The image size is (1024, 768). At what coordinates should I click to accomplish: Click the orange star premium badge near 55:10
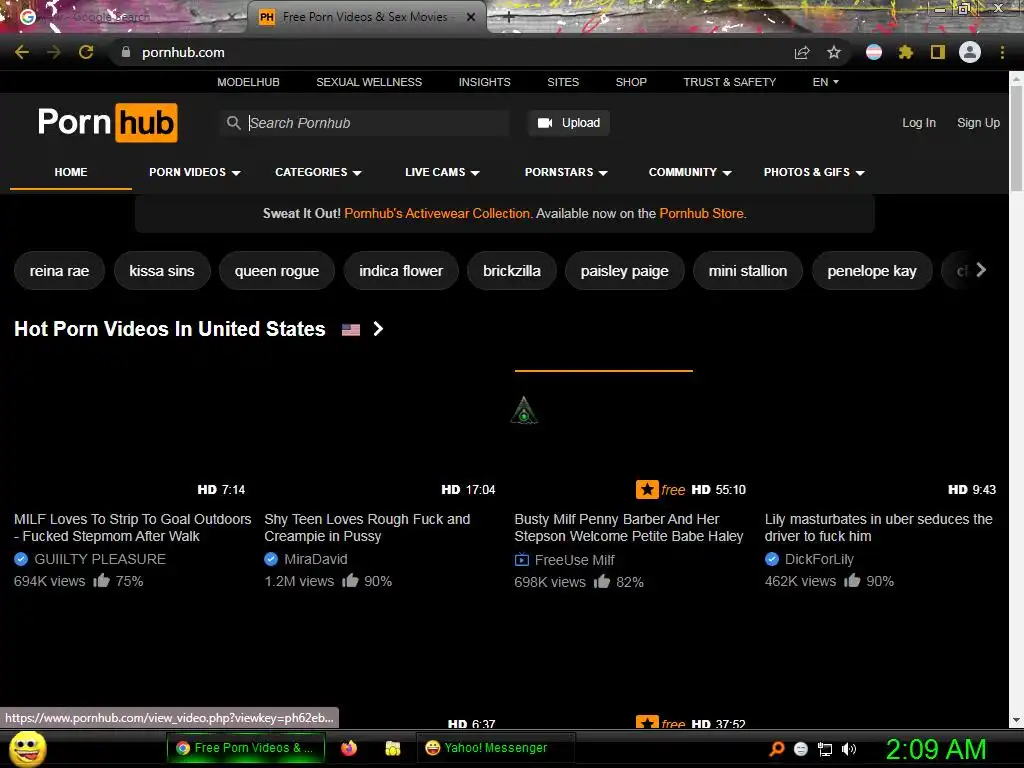[647, 489]
